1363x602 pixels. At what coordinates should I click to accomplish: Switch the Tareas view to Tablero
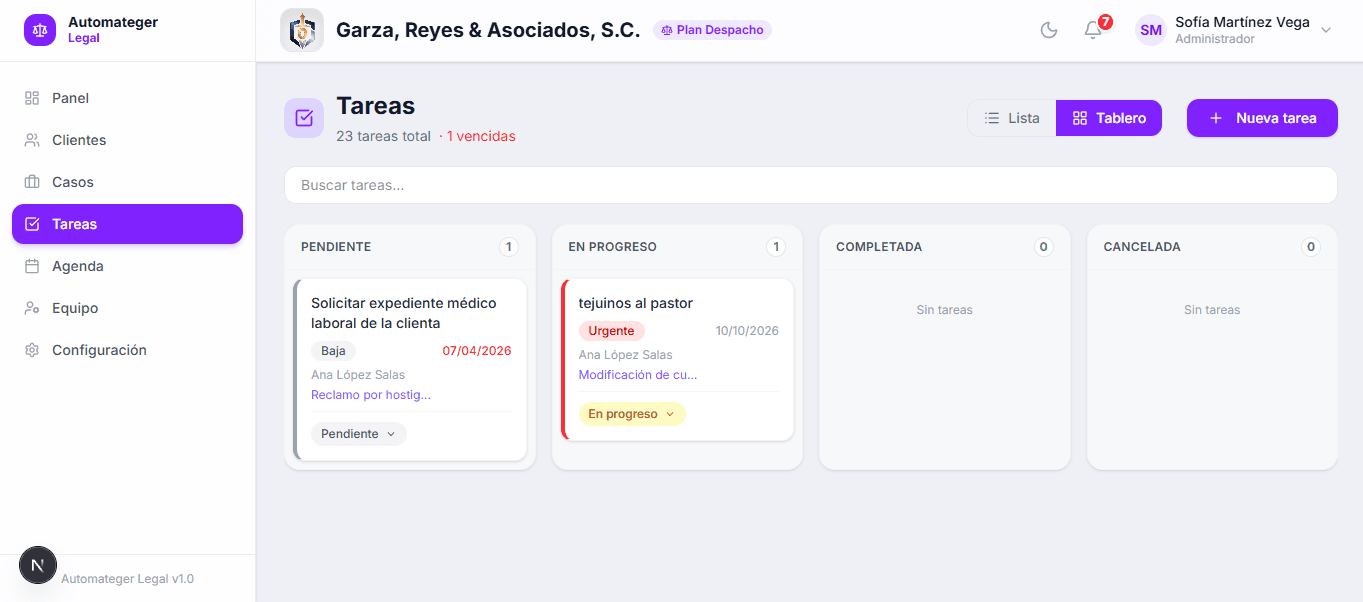pyautogui.click(x=1108, y=117)
